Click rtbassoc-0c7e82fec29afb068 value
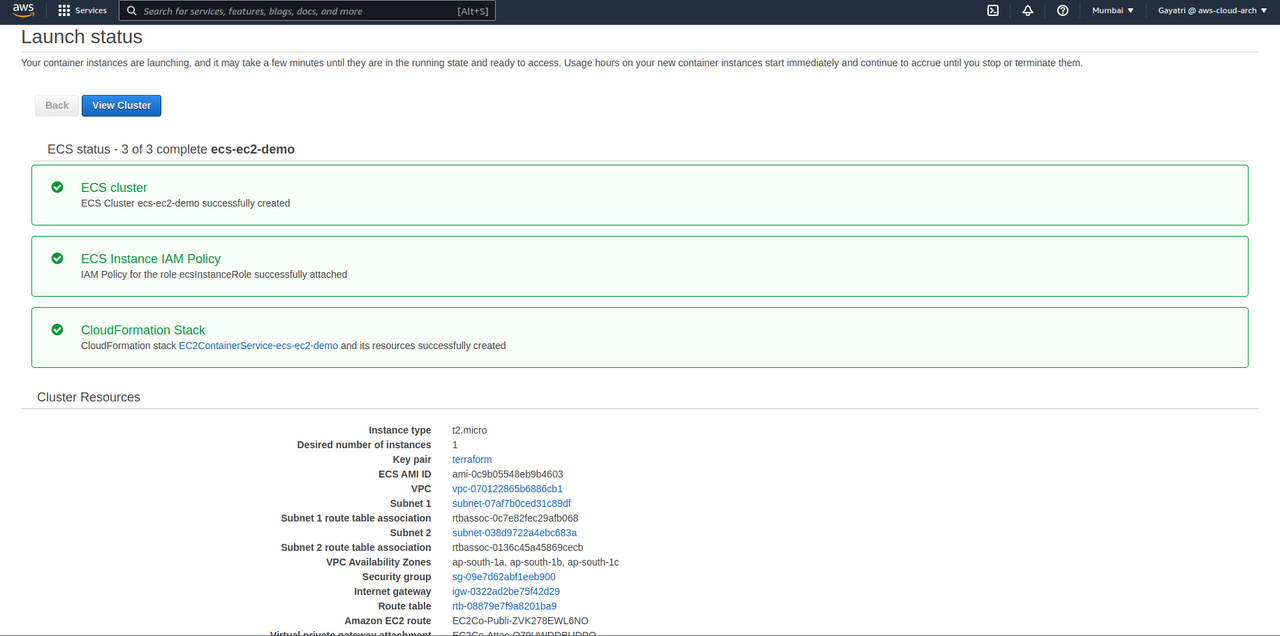Image resolution: width=1280 pixels, height=636 pixels. pos(515,519)
